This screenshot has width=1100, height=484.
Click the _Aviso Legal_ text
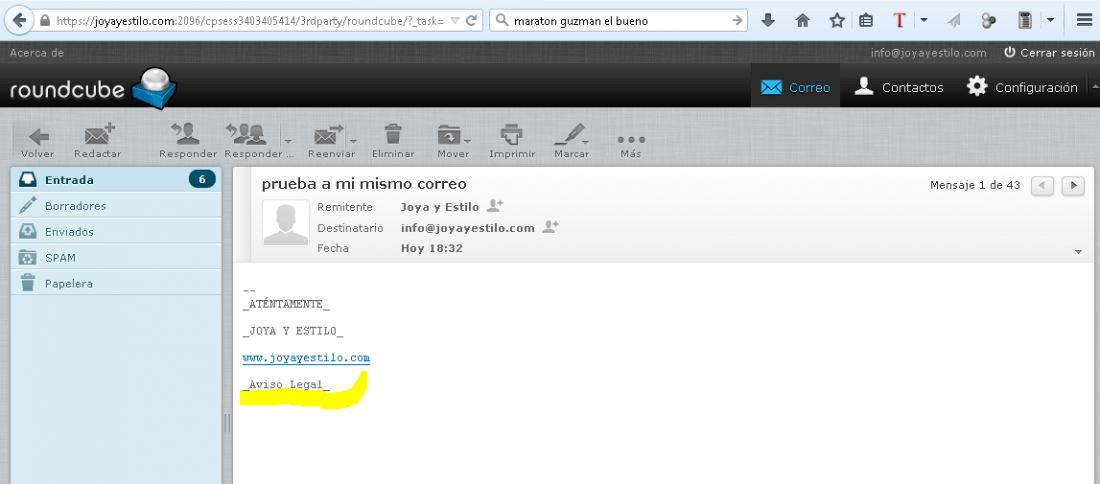286,384
